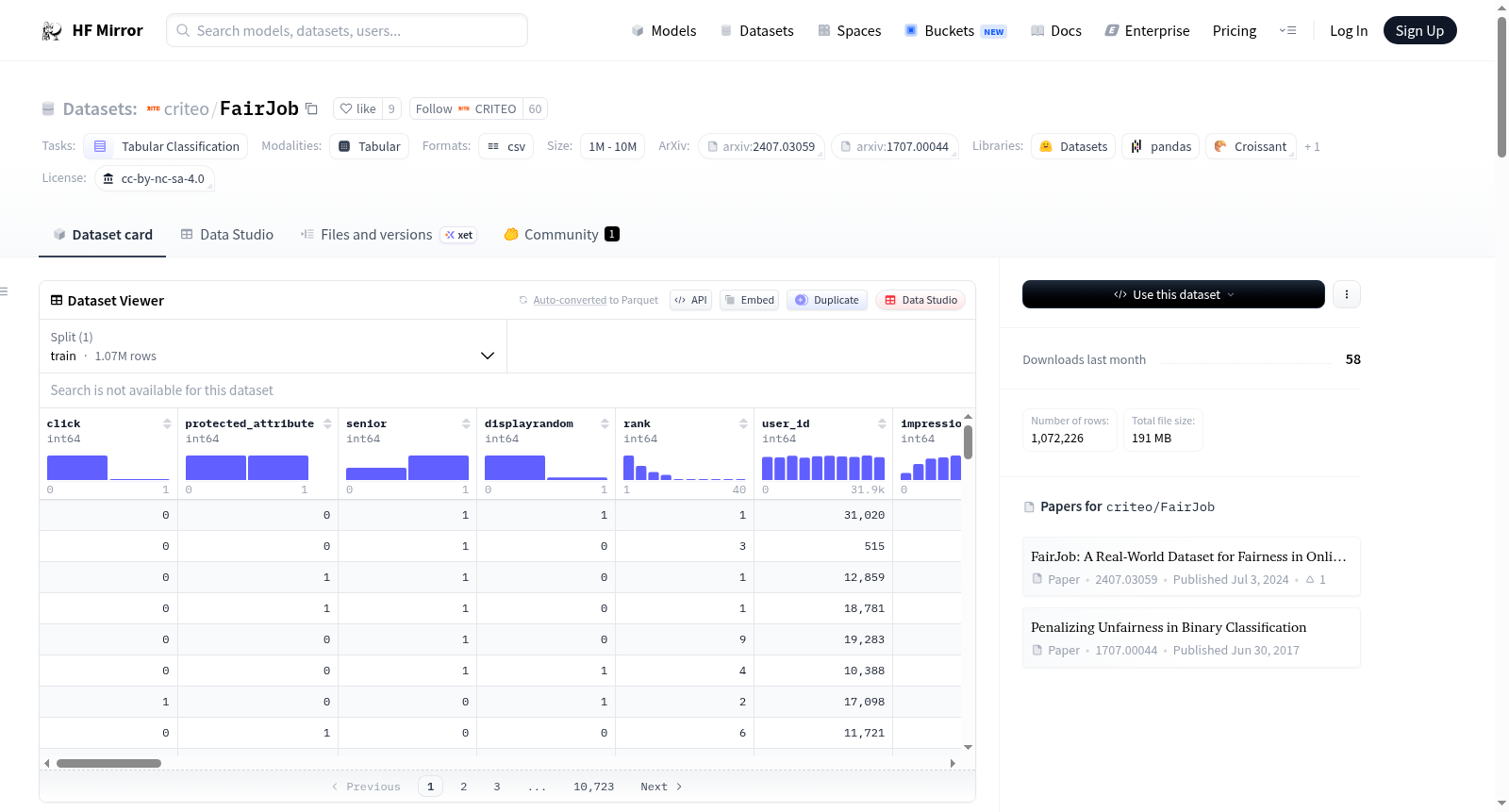Click the criteo organization link in the title
This screenshot has height=812, width=1509.
187,109
